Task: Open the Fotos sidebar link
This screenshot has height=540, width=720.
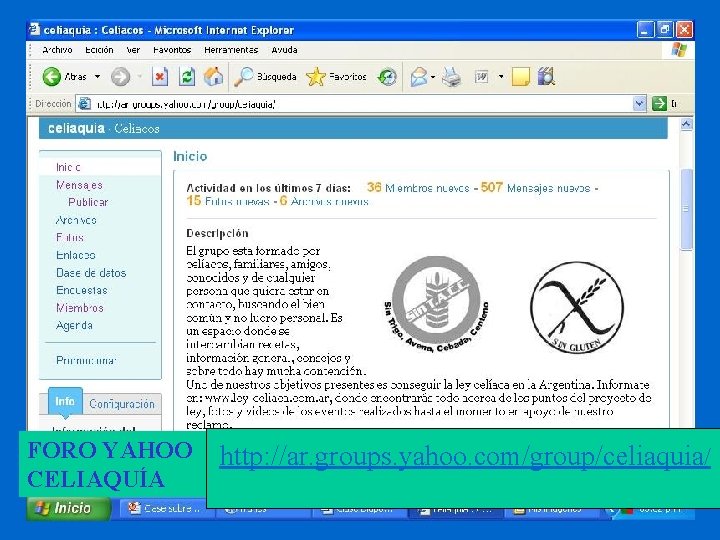Action: 70,237
